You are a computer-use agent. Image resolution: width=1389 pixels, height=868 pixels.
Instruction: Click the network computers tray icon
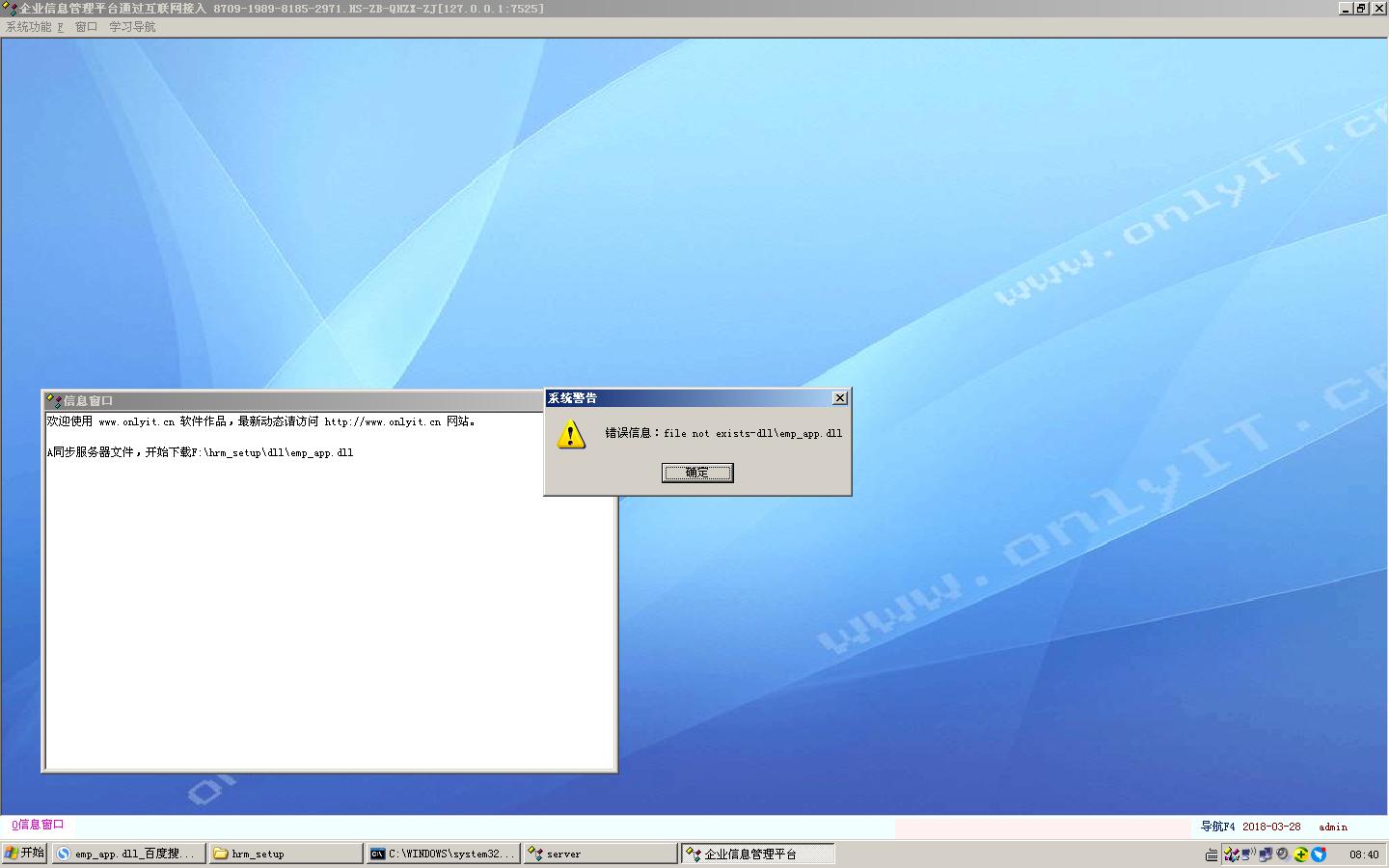(1266, 854)
